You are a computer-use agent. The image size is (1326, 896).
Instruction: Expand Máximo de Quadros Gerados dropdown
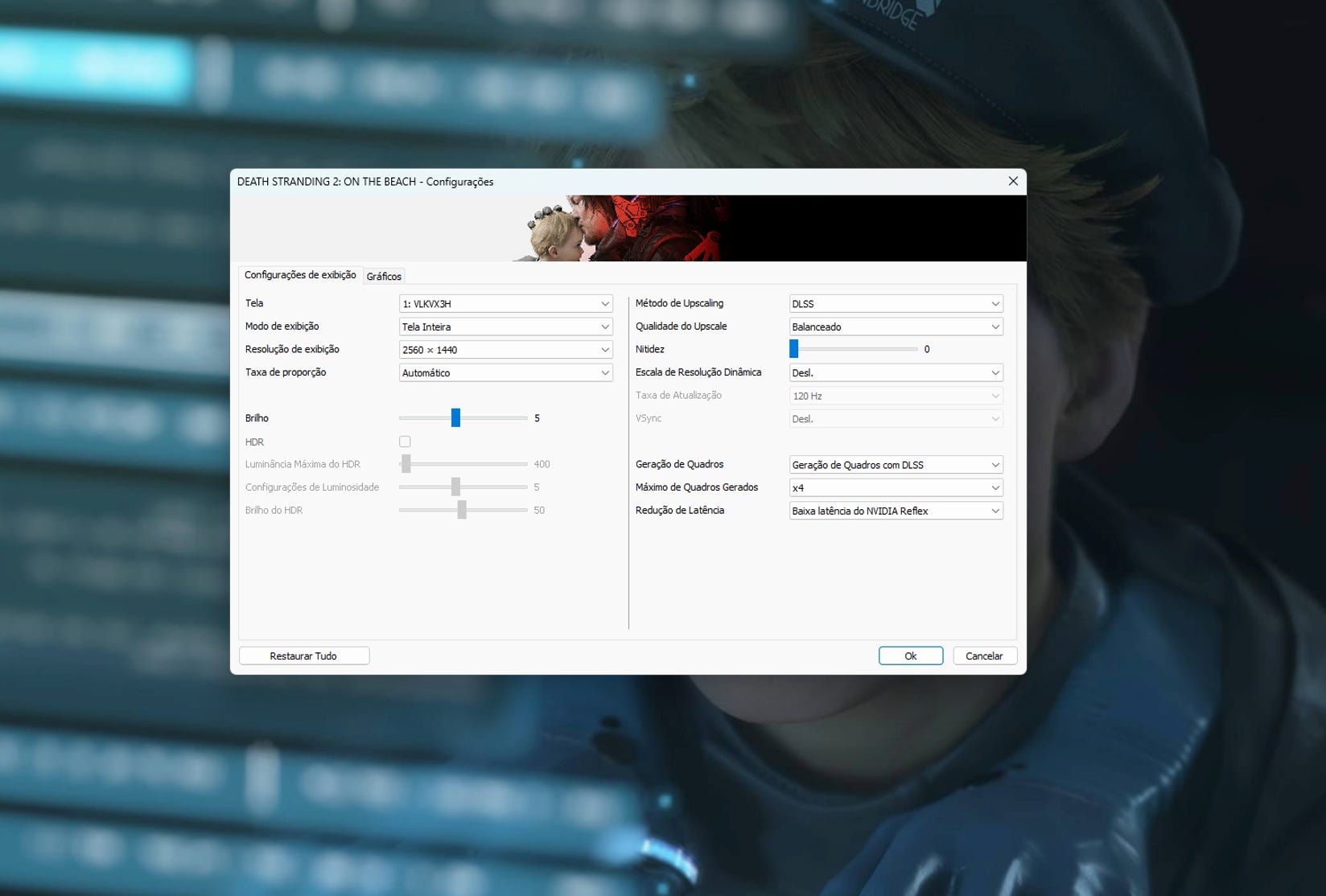pos(896,487)
